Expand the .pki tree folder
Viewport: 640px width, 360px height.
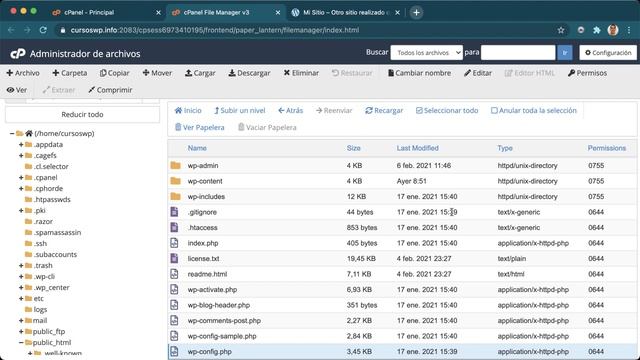[21, 211]
